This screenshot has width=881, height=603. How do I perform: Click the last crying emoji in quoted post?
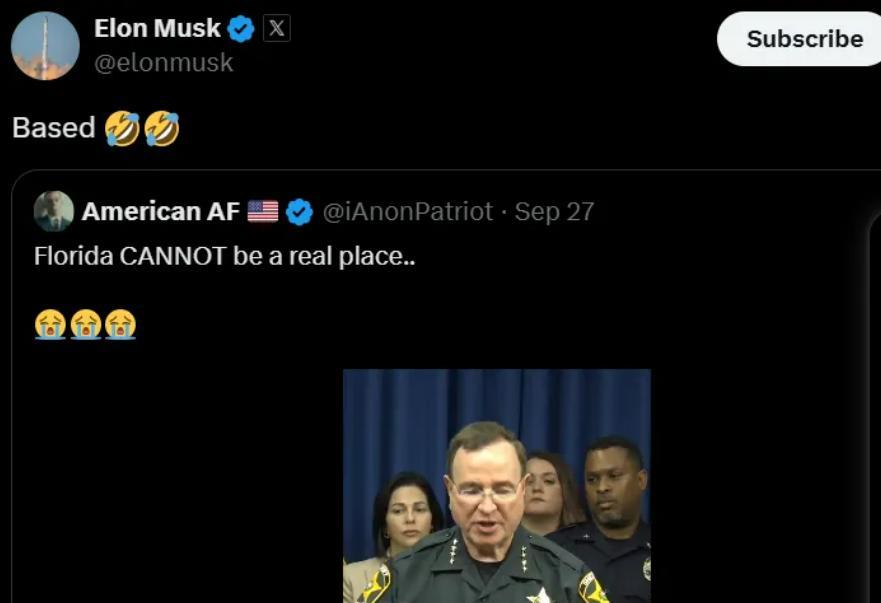[120, 324]
